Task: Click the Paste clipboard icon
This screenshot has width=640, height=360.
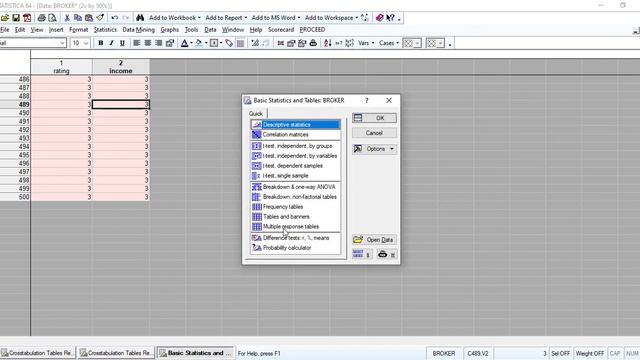Action: click(x=89, y=18)
